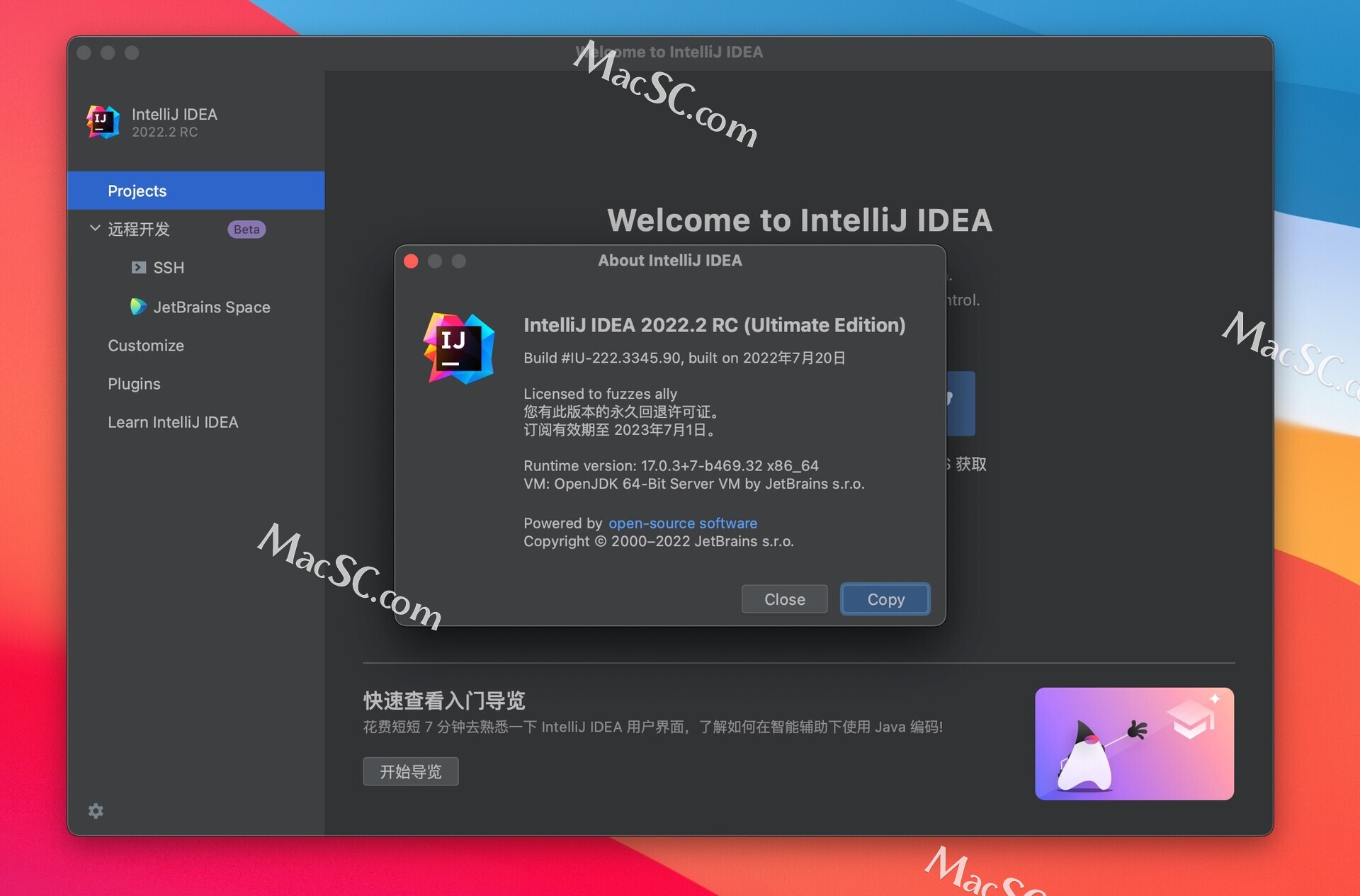Screen dimensions: 1360x896
Task: Click the partially hidden blue button behind dialog
Action: [961, 403]
